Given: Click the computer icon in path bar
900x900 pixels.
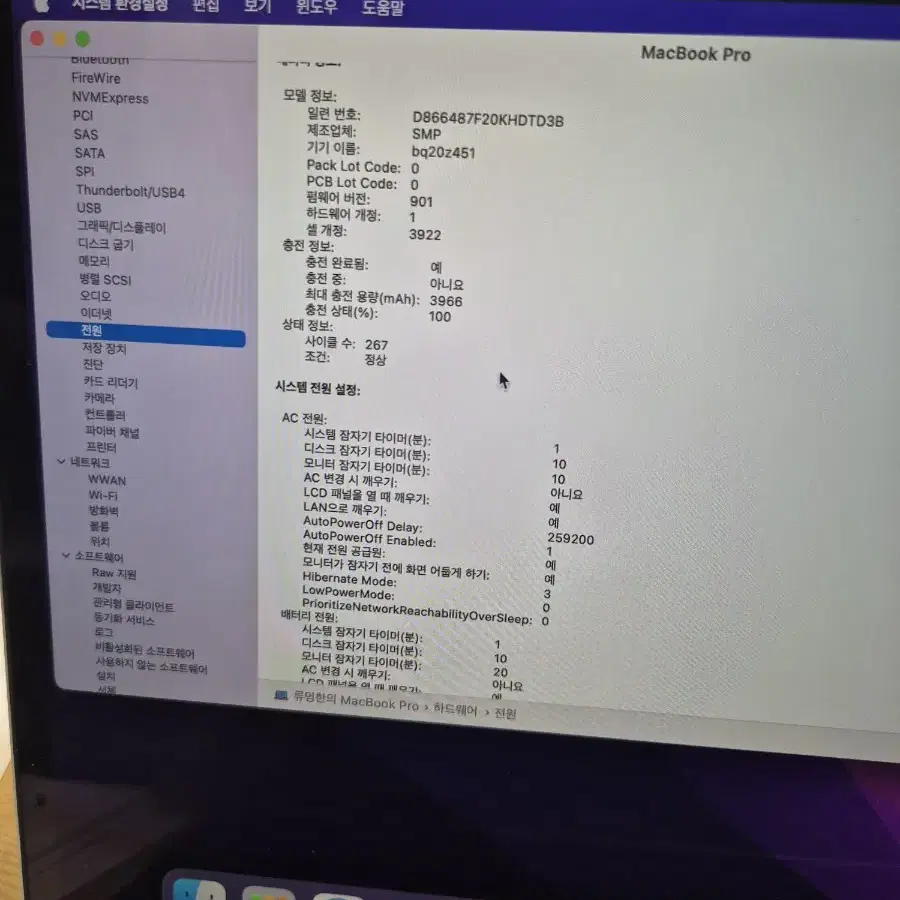Looking at the screenshot, I should point(281,696).
